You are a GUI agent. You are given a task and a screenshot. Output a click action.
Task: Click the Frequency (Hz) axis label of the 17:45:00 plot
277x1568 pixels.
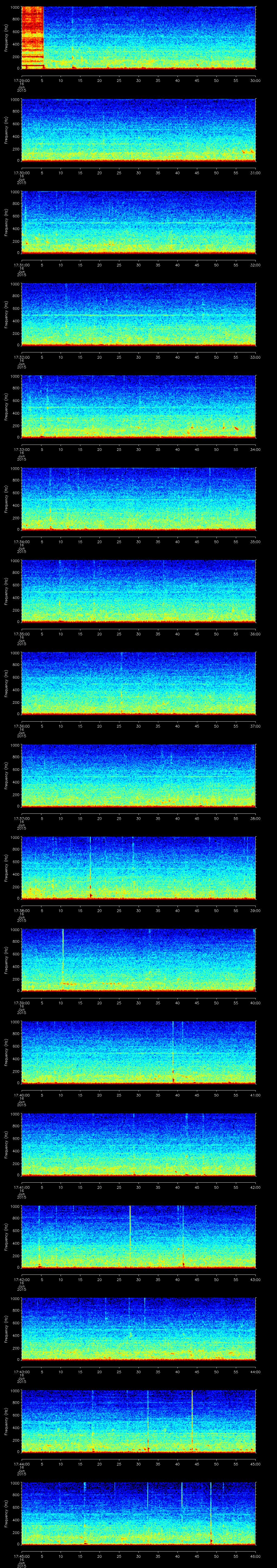coord(6,1513)
